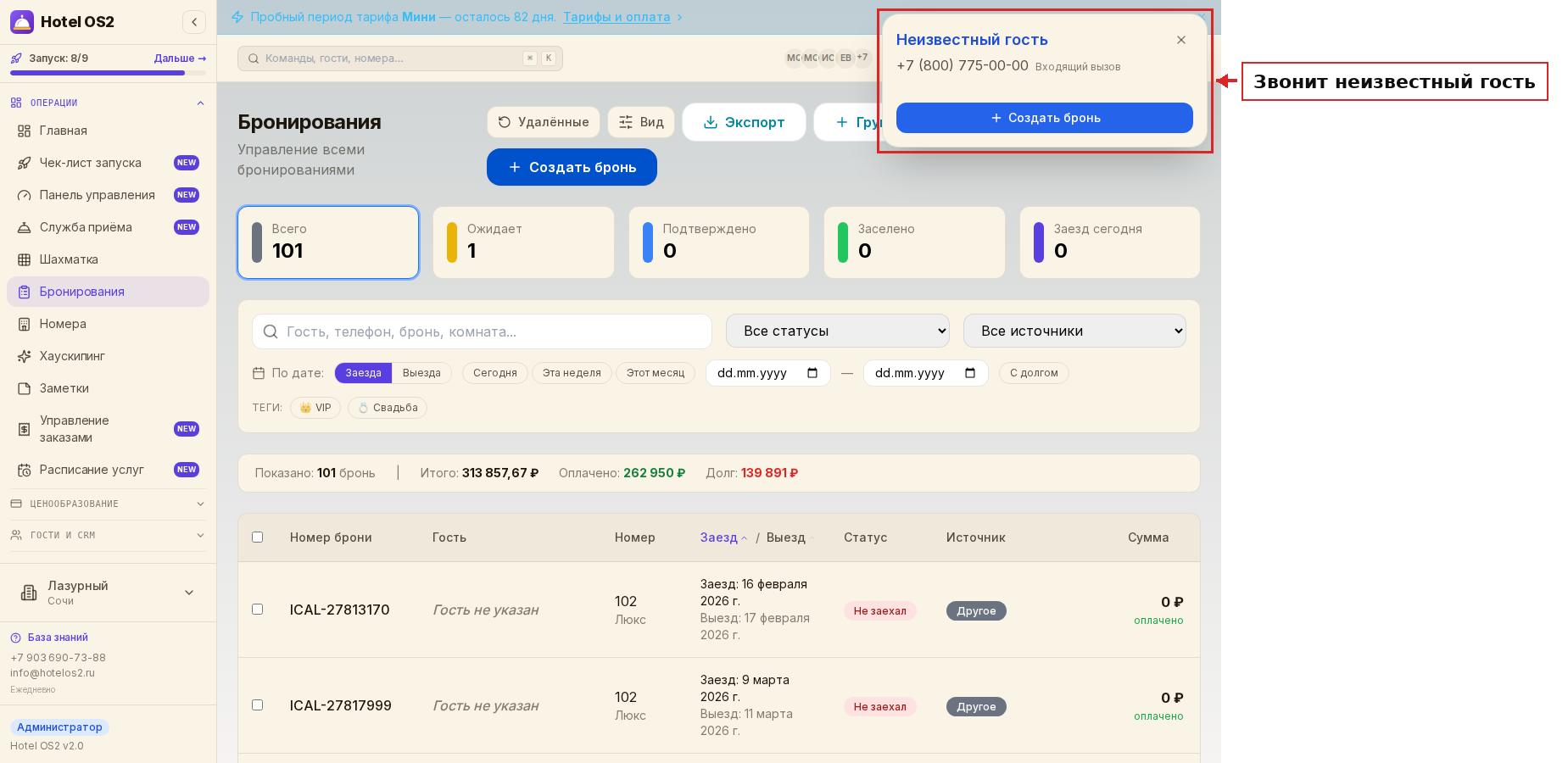Image resolution: width=1568 pixels, height=763 pixels.
Task: Click the Hotel OS2 logo icon
Action: pos(22,22)
